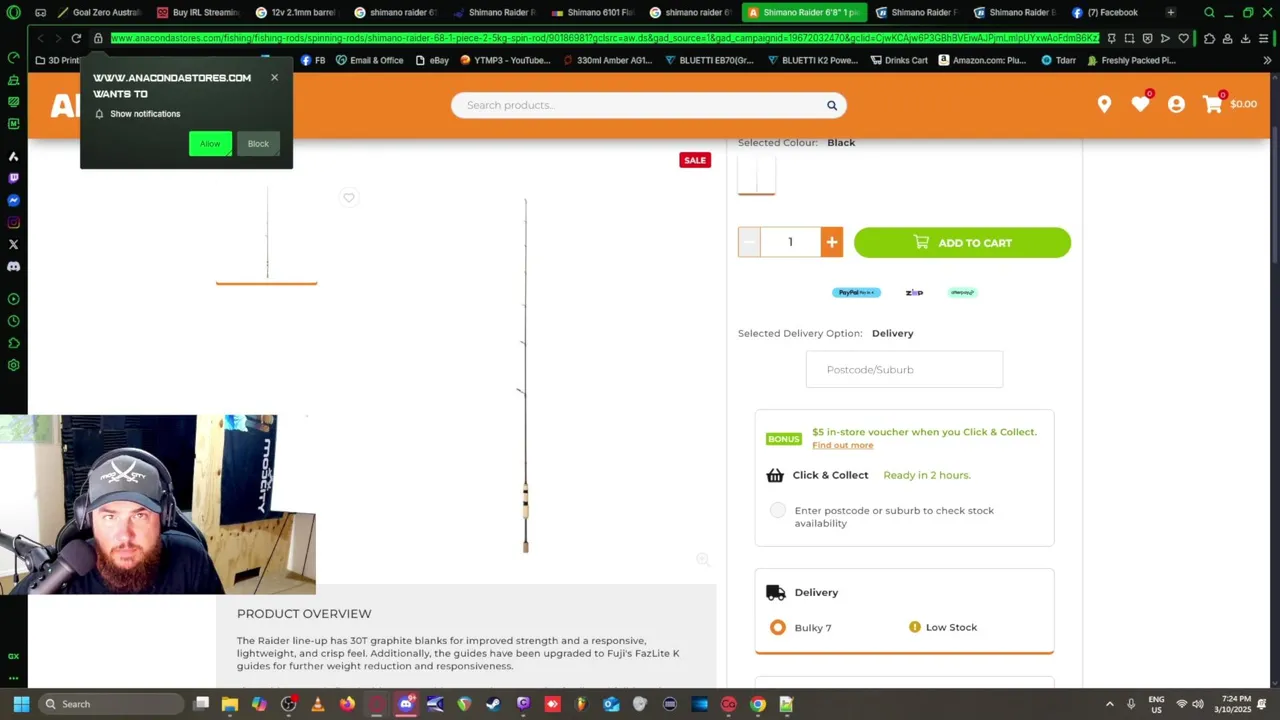Click the browser address bar URL
This screenshot has width=1280, height=720.
(x=604, y=38)
